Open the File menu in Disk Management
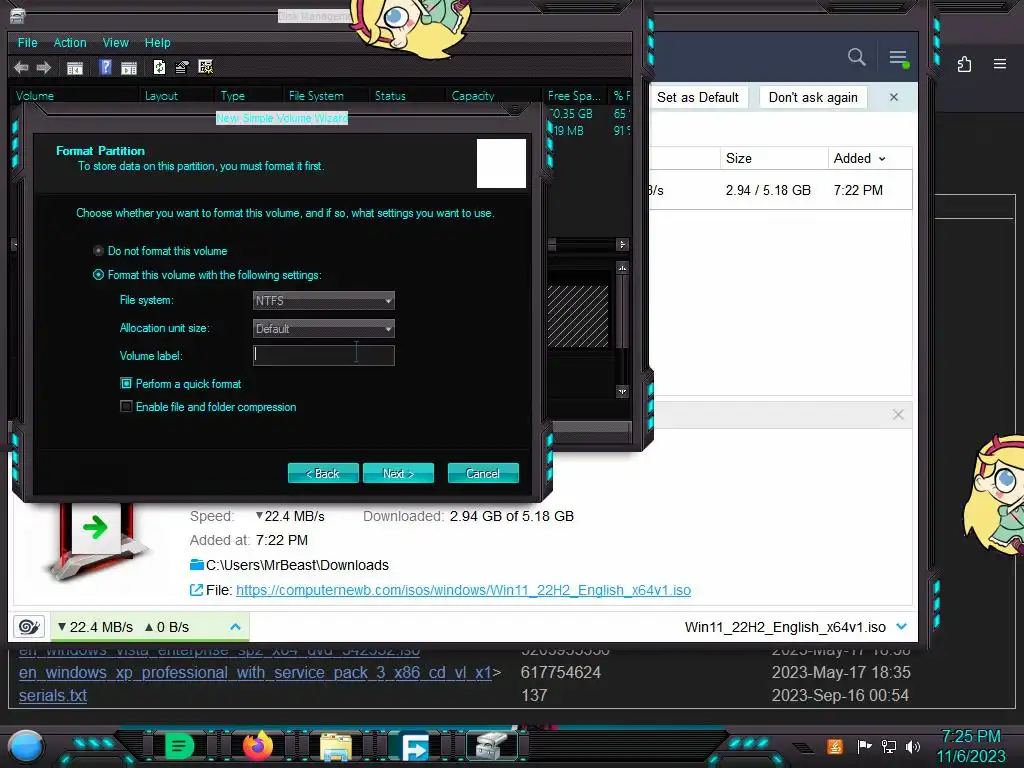 tap(27, 42)
